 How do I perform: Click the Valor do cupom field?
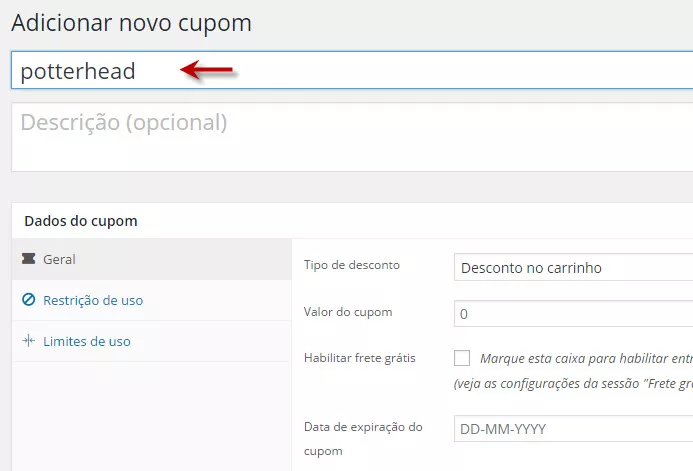pos(573,314)
